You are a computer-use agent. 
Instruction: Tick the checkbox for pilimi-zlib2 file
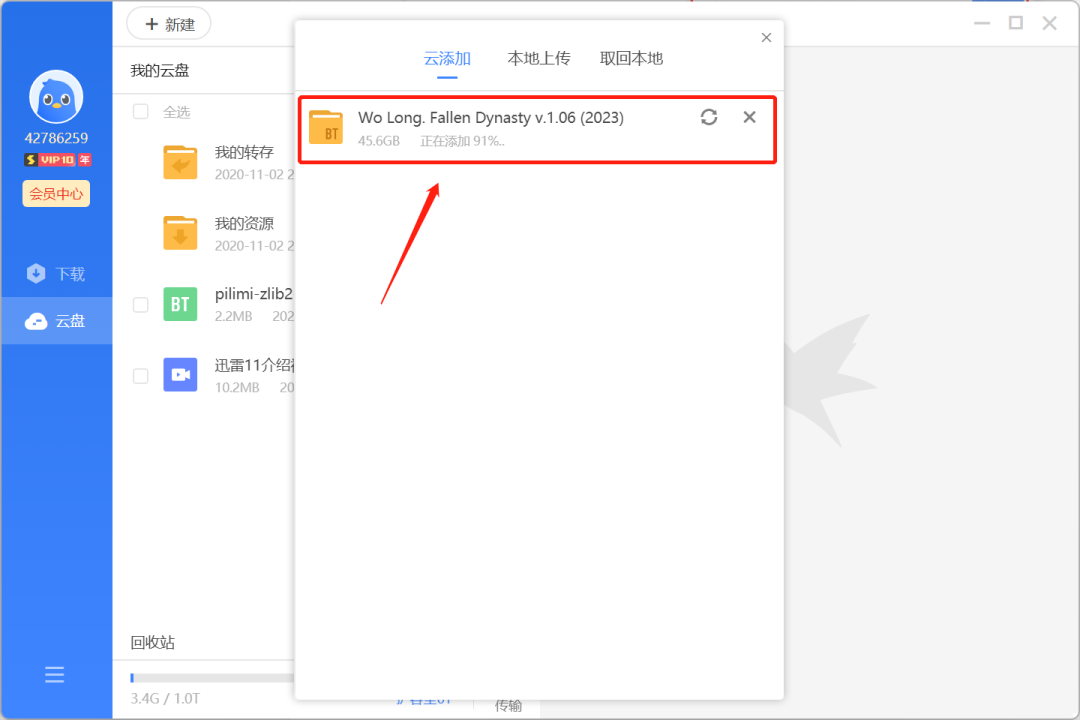pos(141,305)
